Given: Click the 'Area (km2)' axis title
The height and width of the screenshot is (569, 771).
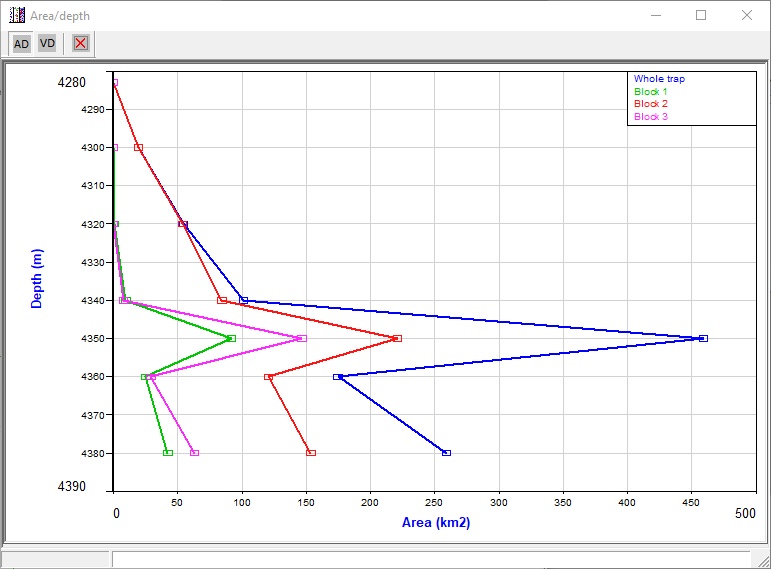Looking at the screenshot, I should pyautogui.click(x=435, y=522).
